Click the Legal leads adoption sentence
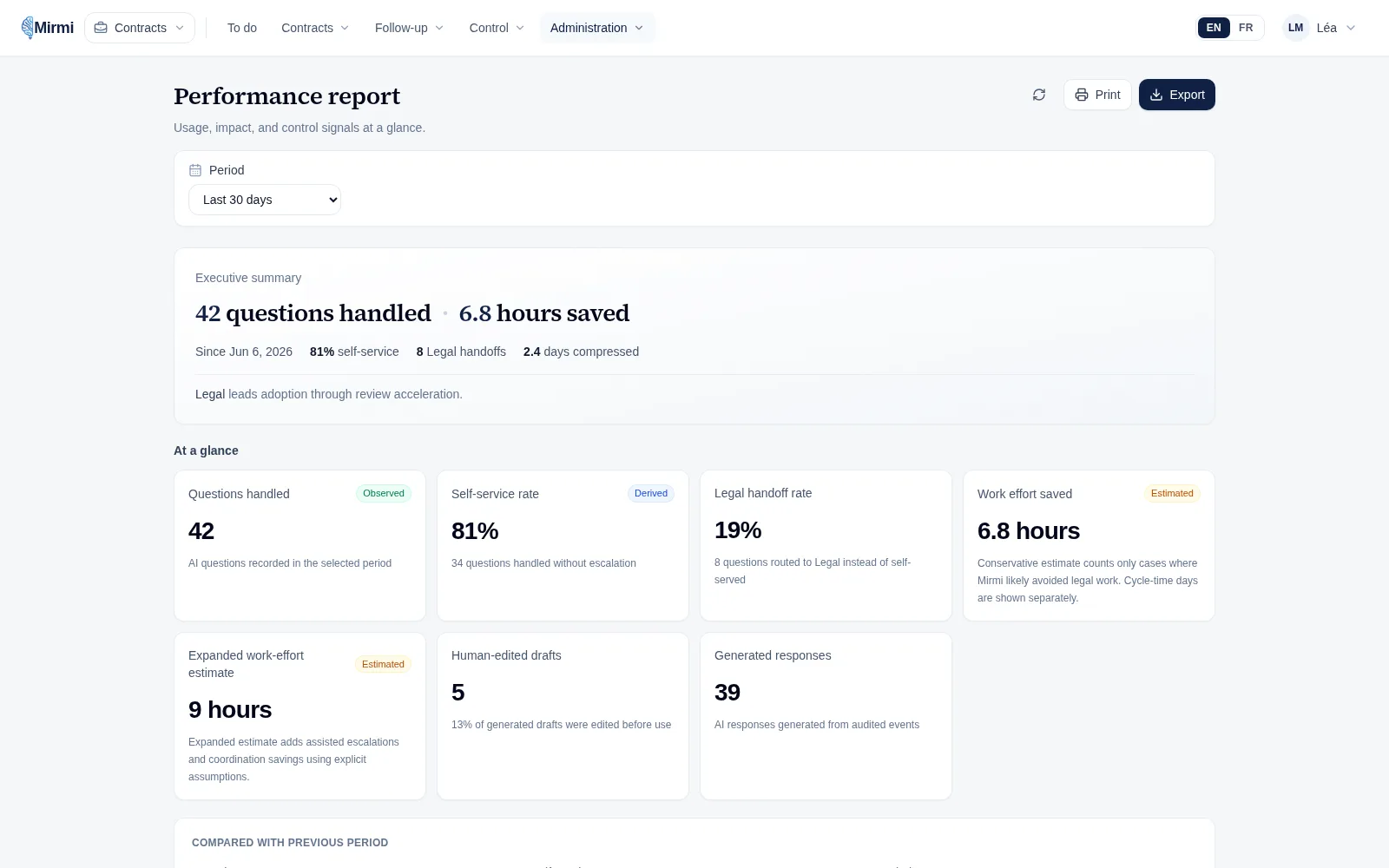Viewport: 1389px width, 868px height. [329, 394]
